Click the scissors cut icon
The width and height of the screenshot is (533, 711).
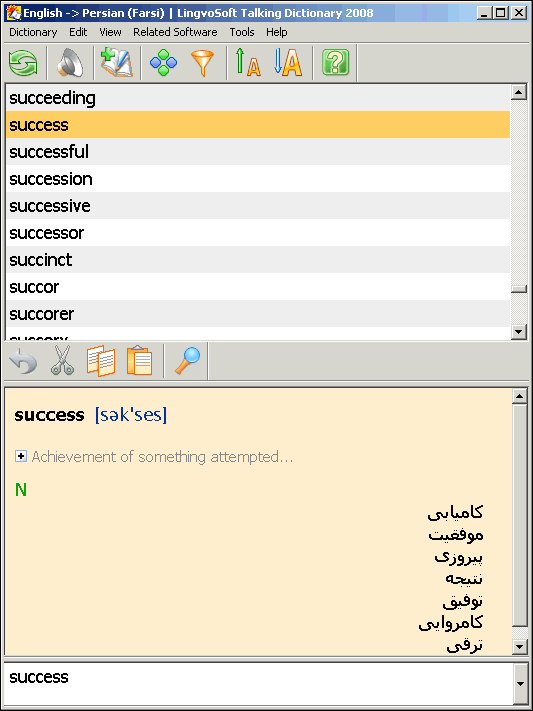pyautogui.click(x=62, y=361)
